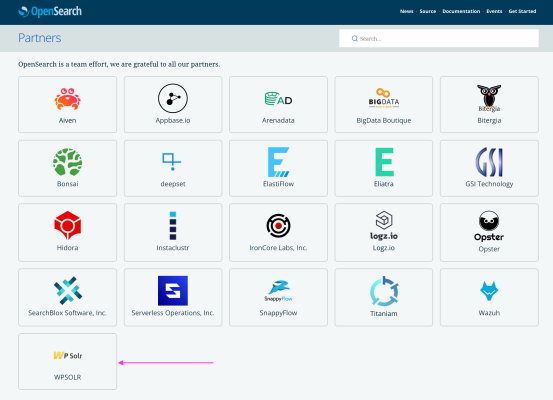This screenshot has width=553, height=400.
Task: Open the Documentation menu item
Action: 461,11
